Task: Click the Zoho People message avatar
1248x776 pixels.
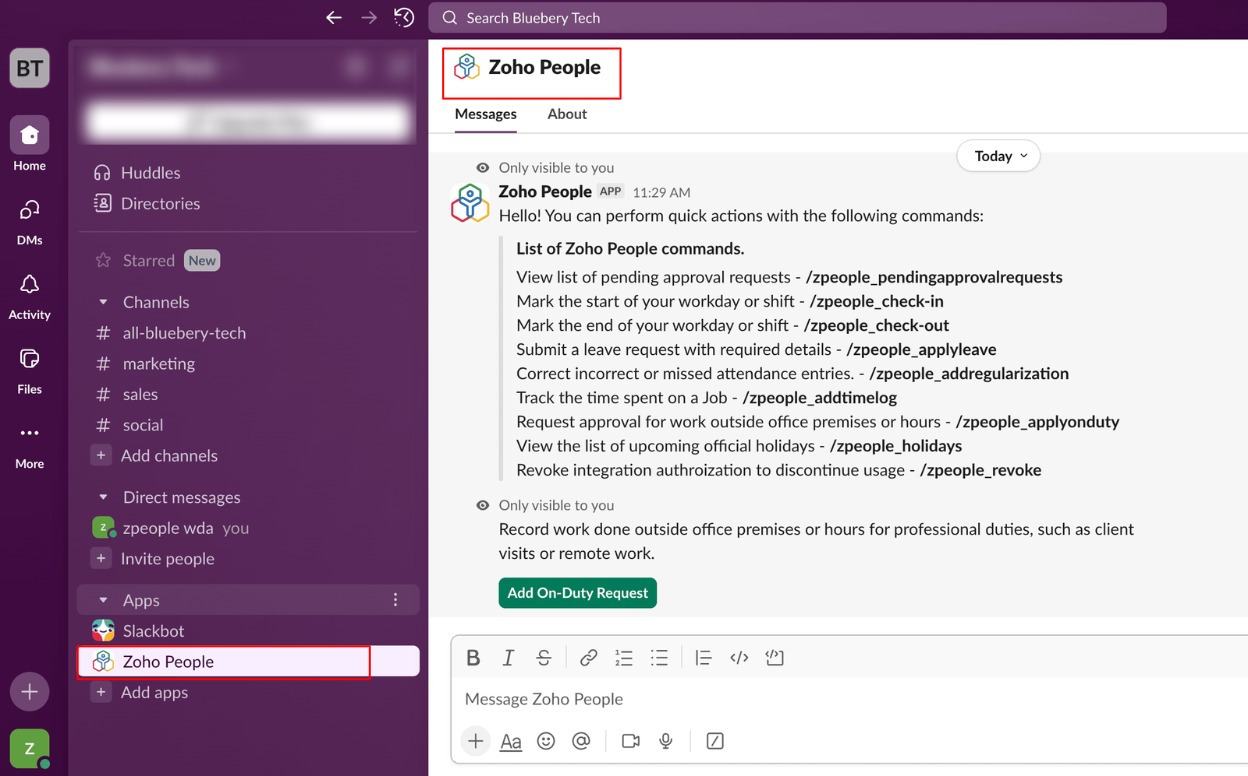Action: click(470, 203)
